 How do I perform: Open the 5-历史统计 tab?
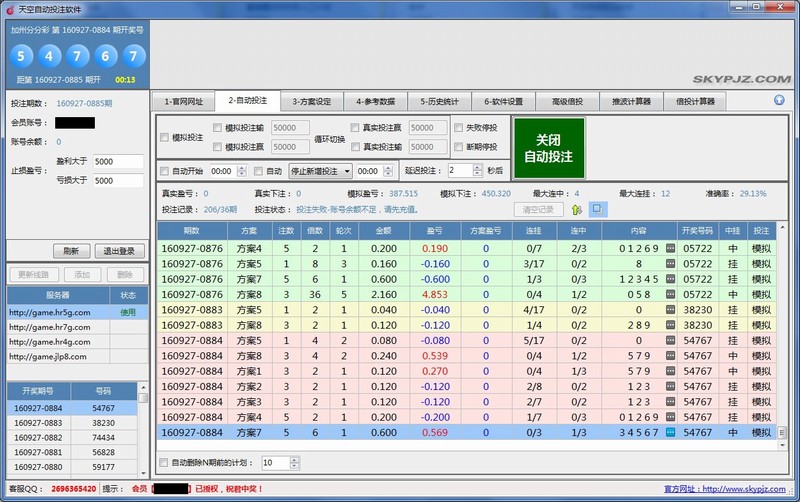click(x=439, y=101)
